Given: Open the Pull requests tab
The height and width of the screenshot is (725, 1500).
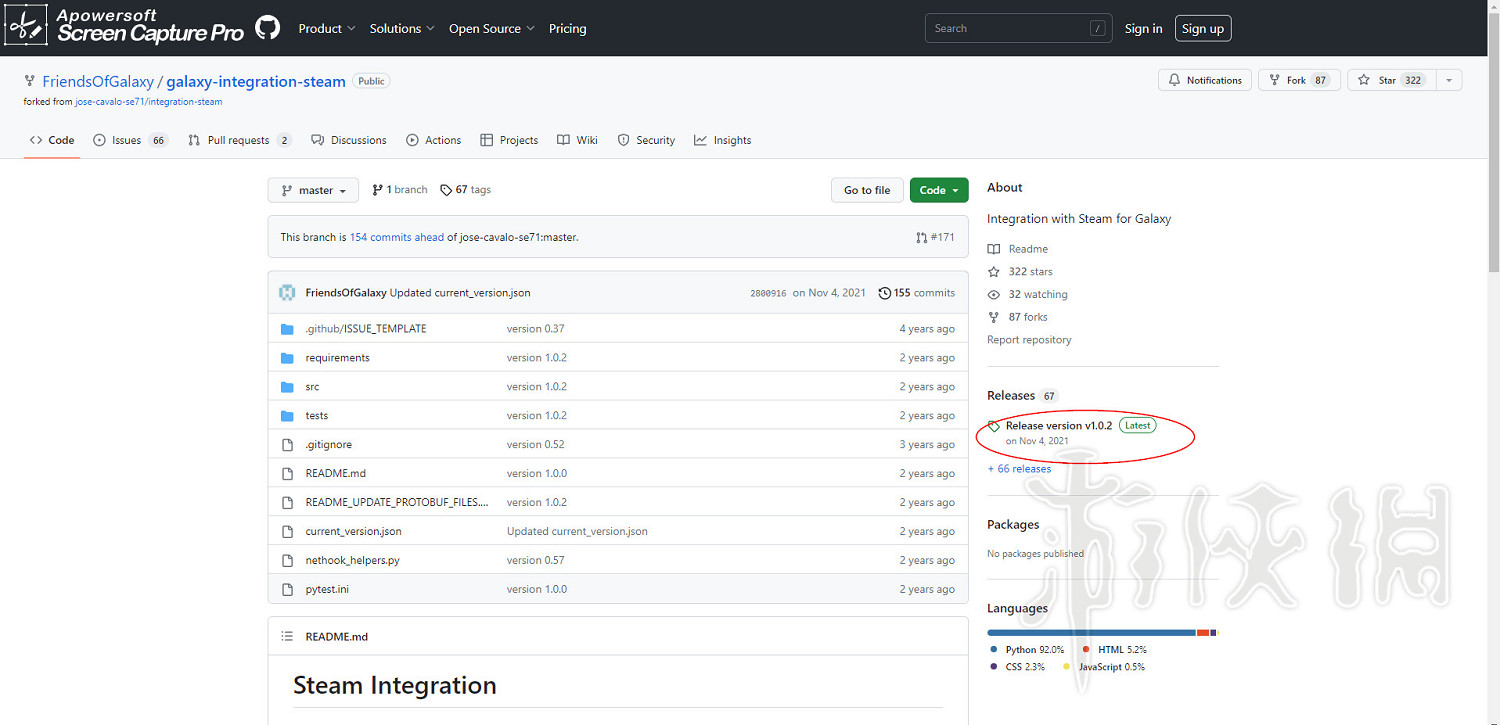Looking at the screenshot, I should tap(239, 141).
